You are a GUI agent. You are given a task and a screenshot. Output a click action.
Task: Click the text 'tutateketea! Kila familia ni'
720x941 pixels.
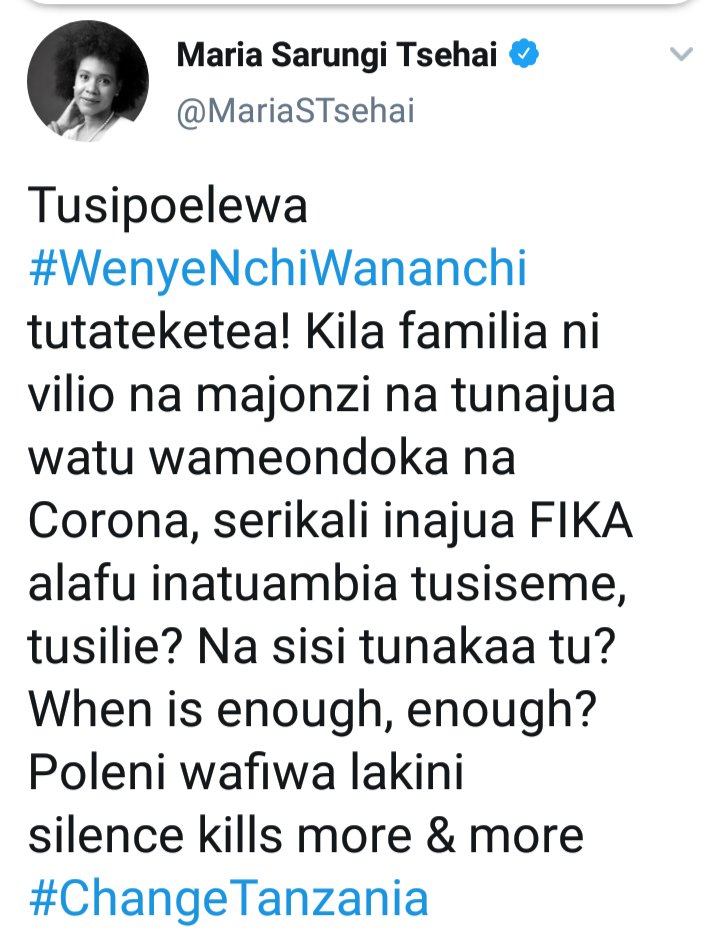314,331
